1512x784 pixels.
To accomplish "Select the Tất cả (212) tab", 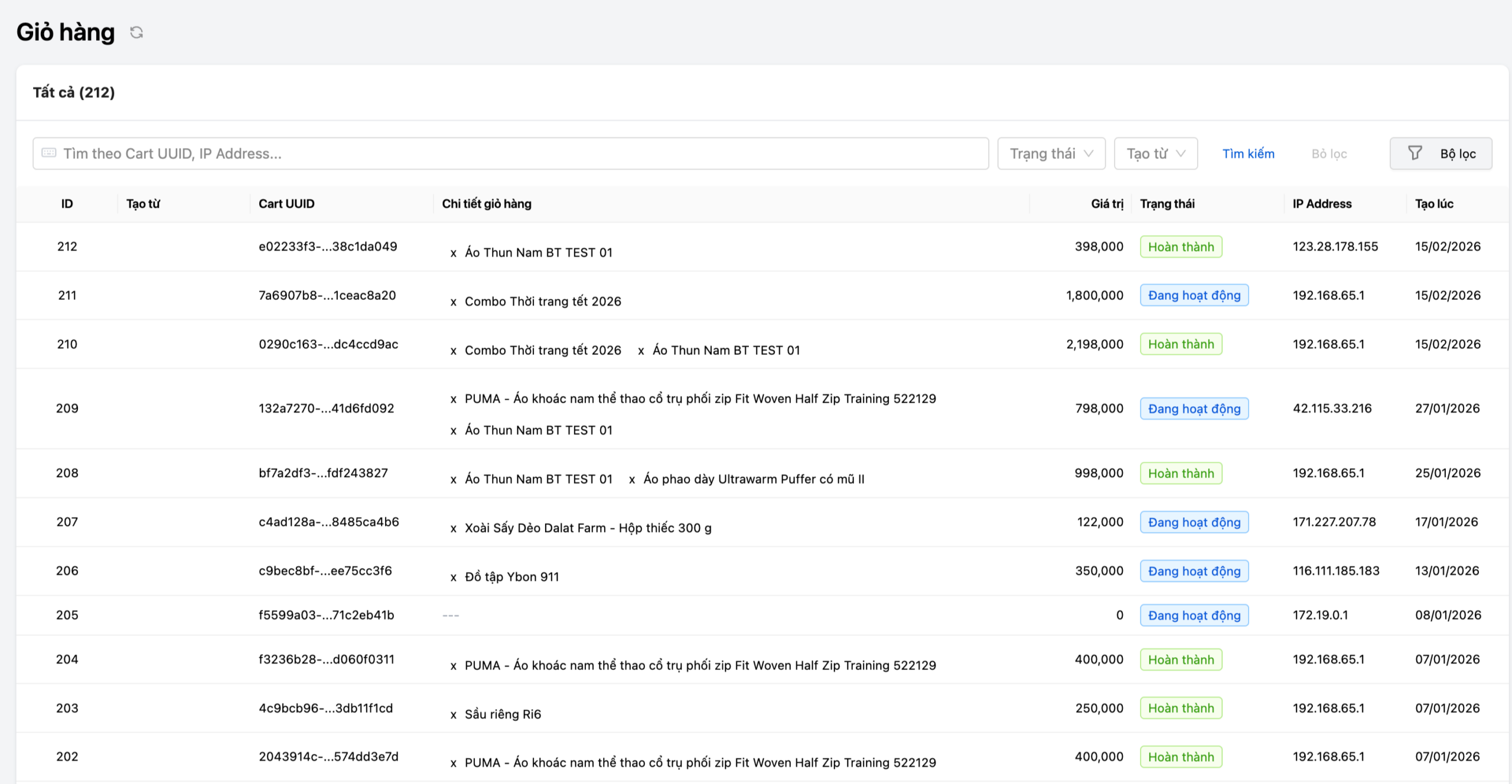I will pyautogui.click(x=74, y=93).
